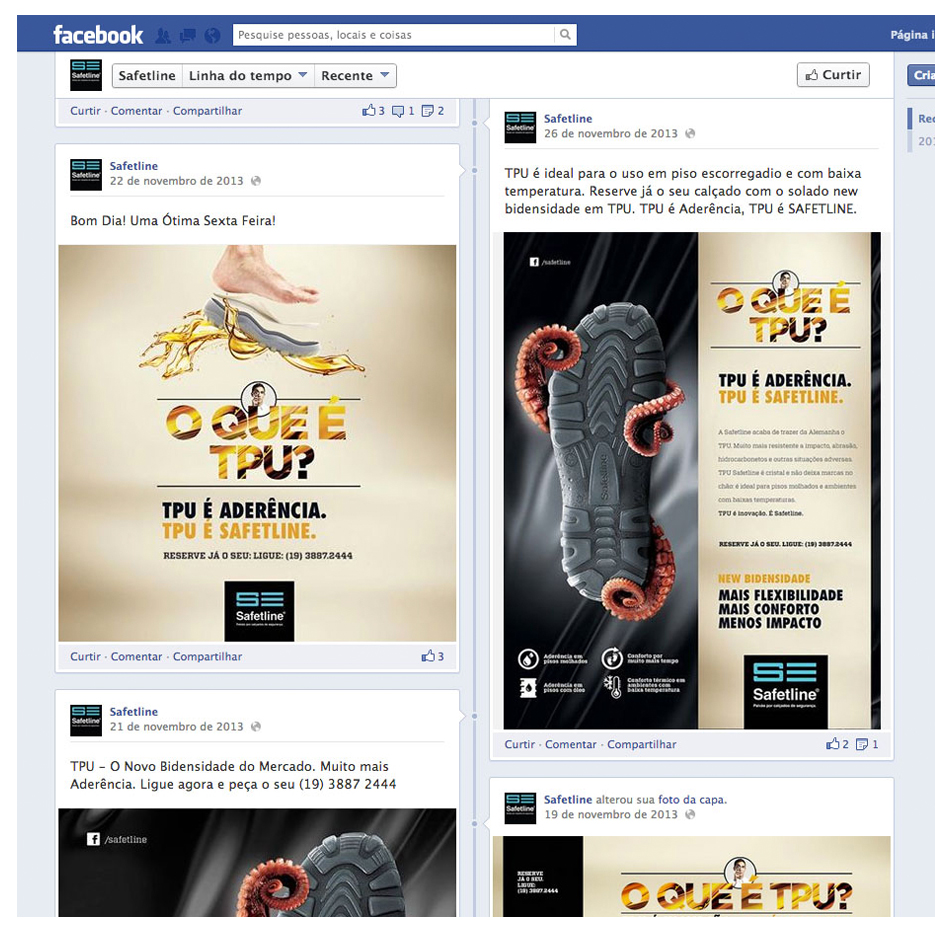Open messages icon in header

[x=188, y=36]
